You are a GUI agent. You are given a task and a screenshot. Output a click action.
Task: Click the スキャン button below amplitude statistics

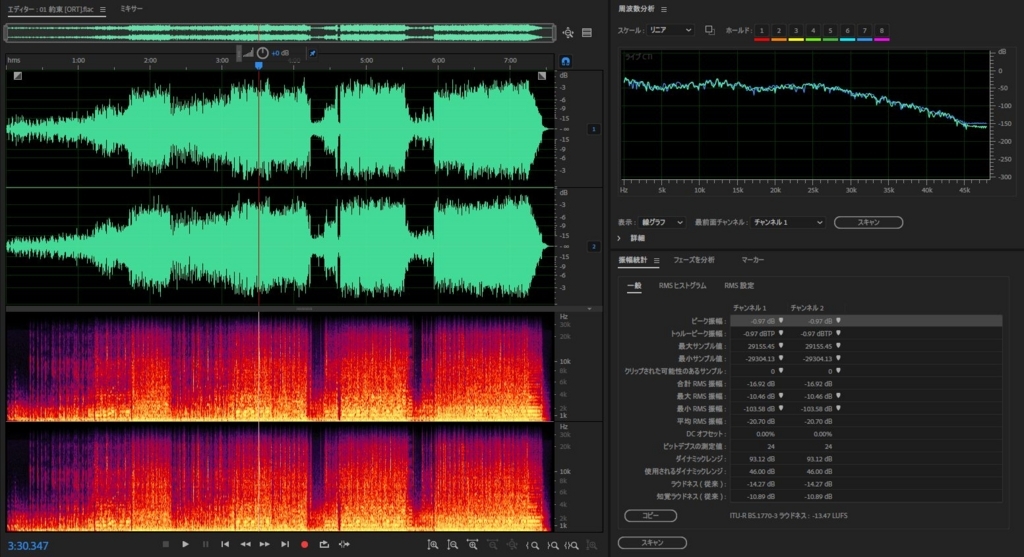(x=652, y=543)
